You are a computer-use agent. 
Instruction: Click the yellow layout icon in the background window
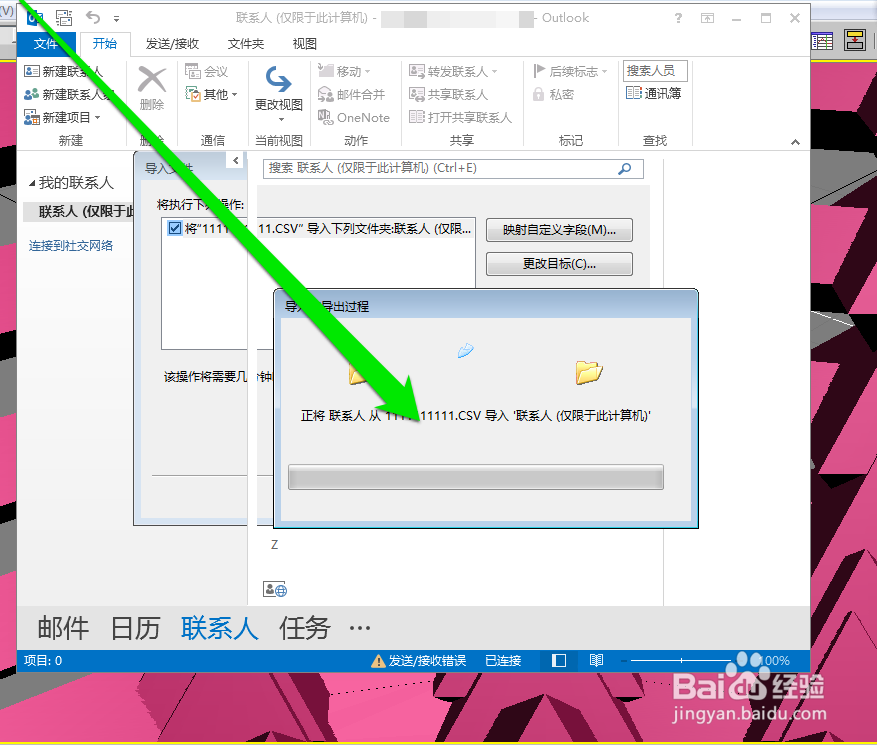(855, 41)
